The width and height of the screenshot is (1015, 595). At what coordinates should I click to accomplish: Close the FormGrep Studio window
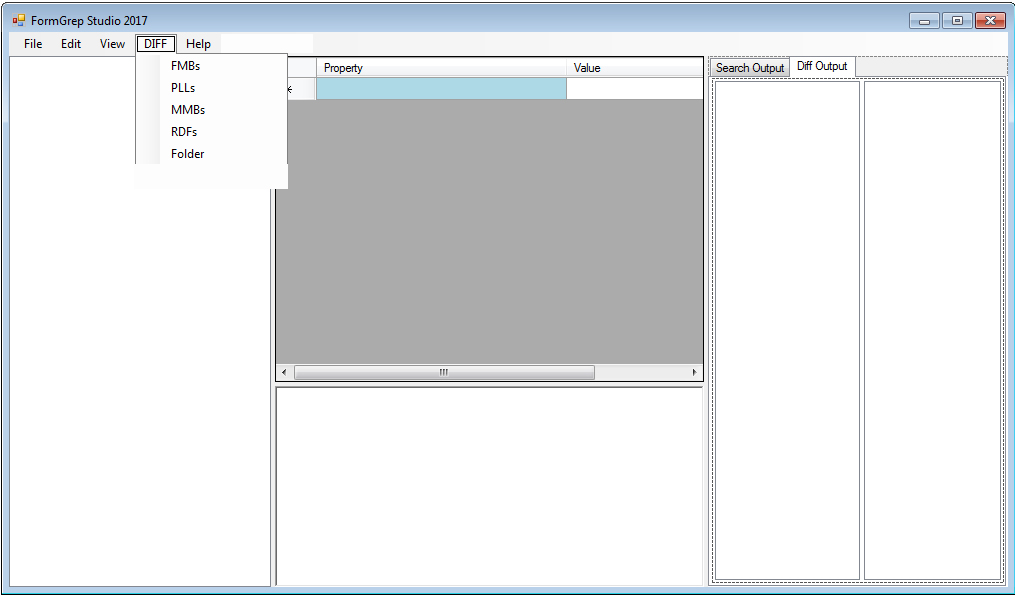pos(990,21)
